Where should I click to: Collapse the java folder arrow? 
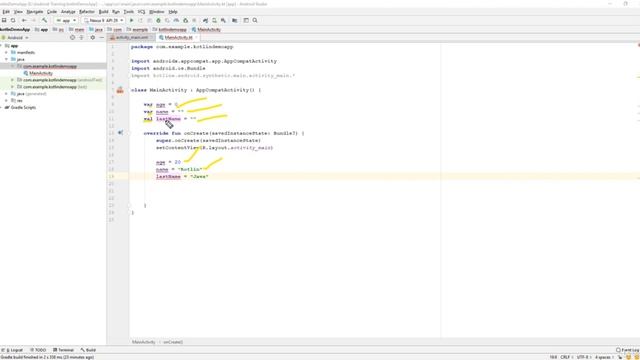[6, 59]
